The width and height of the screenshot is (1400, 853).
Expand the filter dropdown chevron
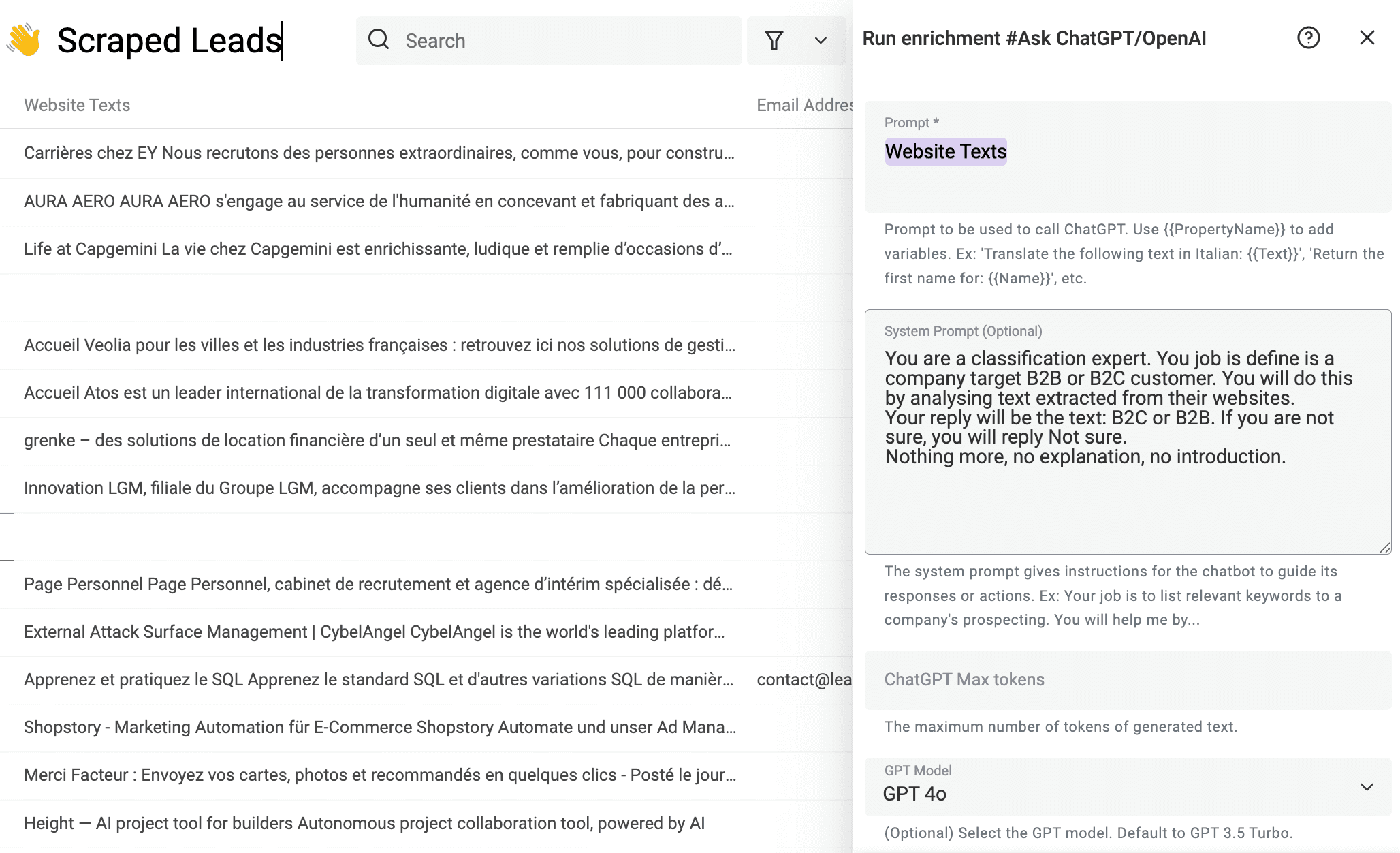(x=821, y=41)
